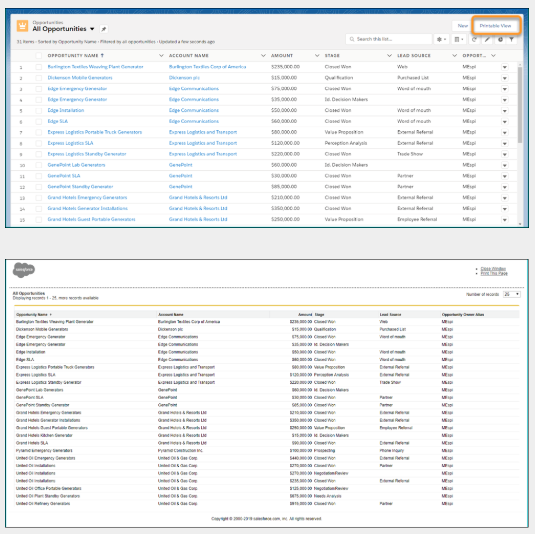This screenshot has width=535, height=534.
Task: Click the All Opportunities list view switcher arrow
Action: 92,29
